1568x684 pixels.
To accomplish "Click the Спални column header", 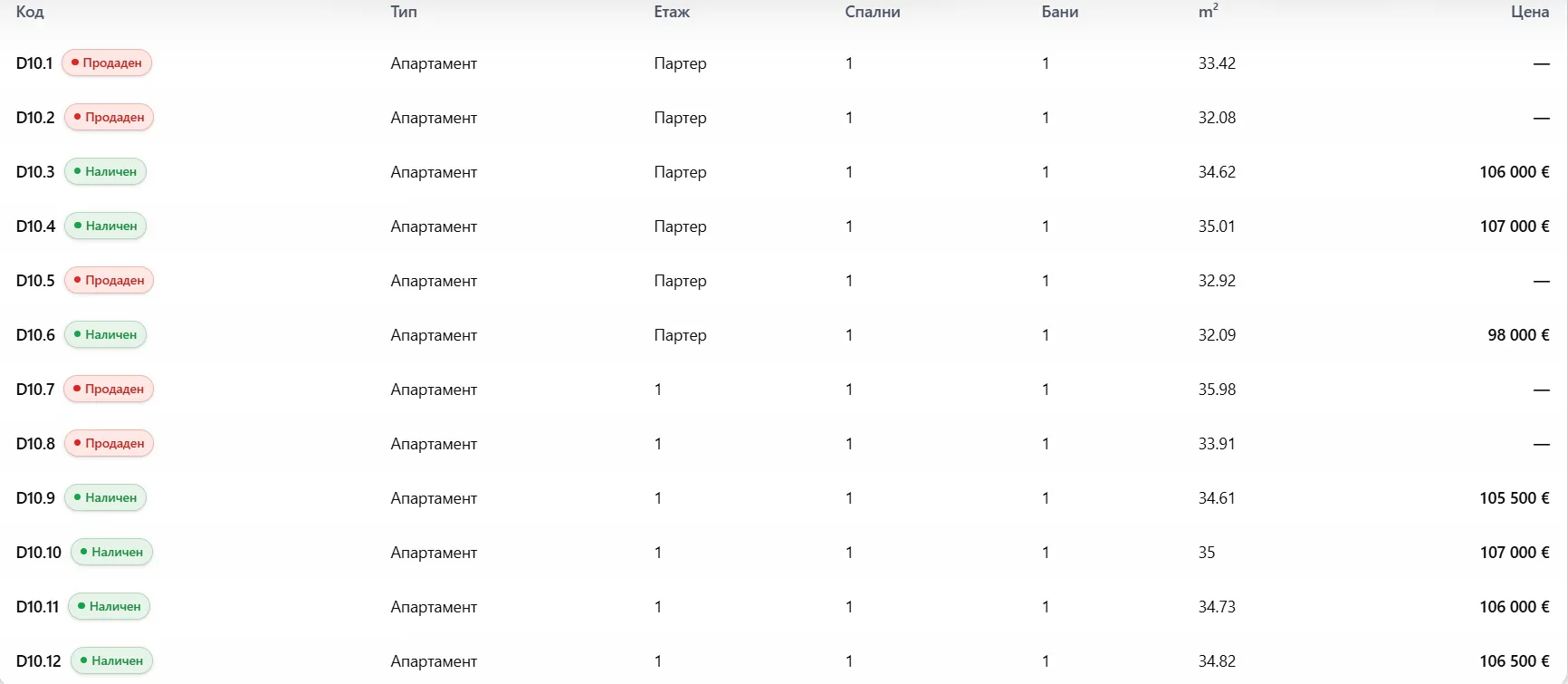I will (873, 12).
